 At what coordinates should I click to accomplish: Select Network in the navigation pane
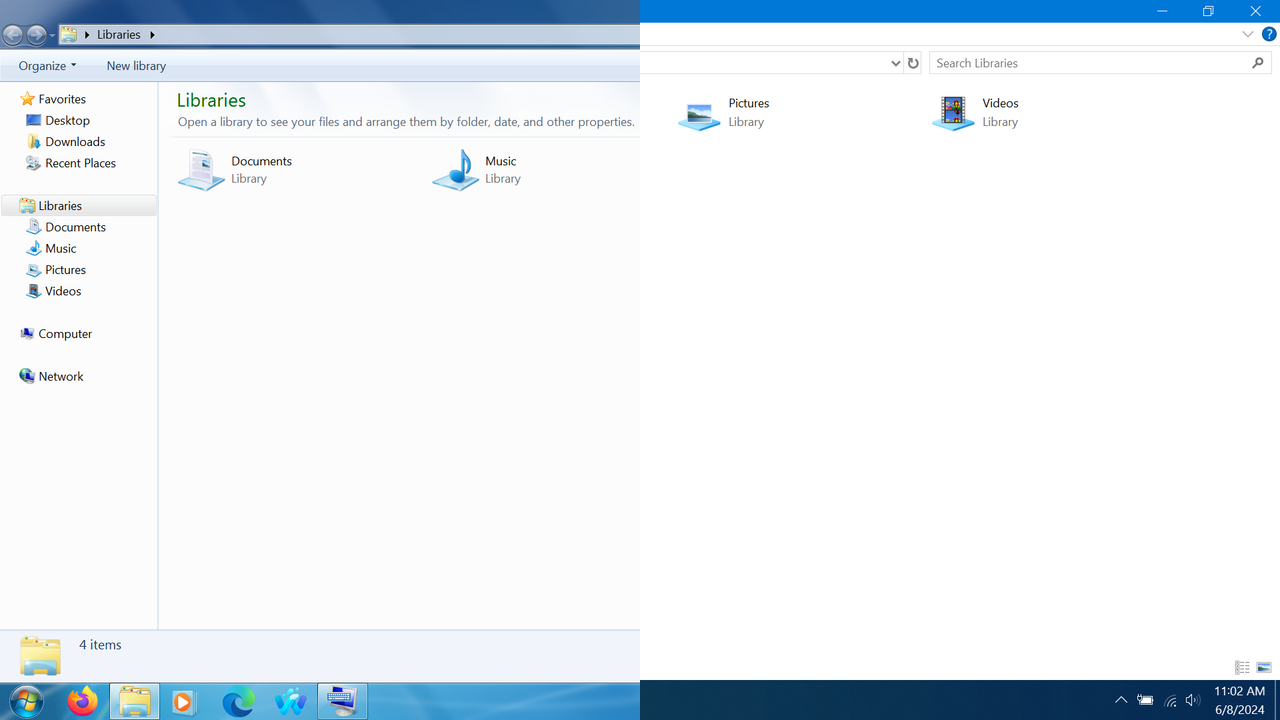click(61, 376)
